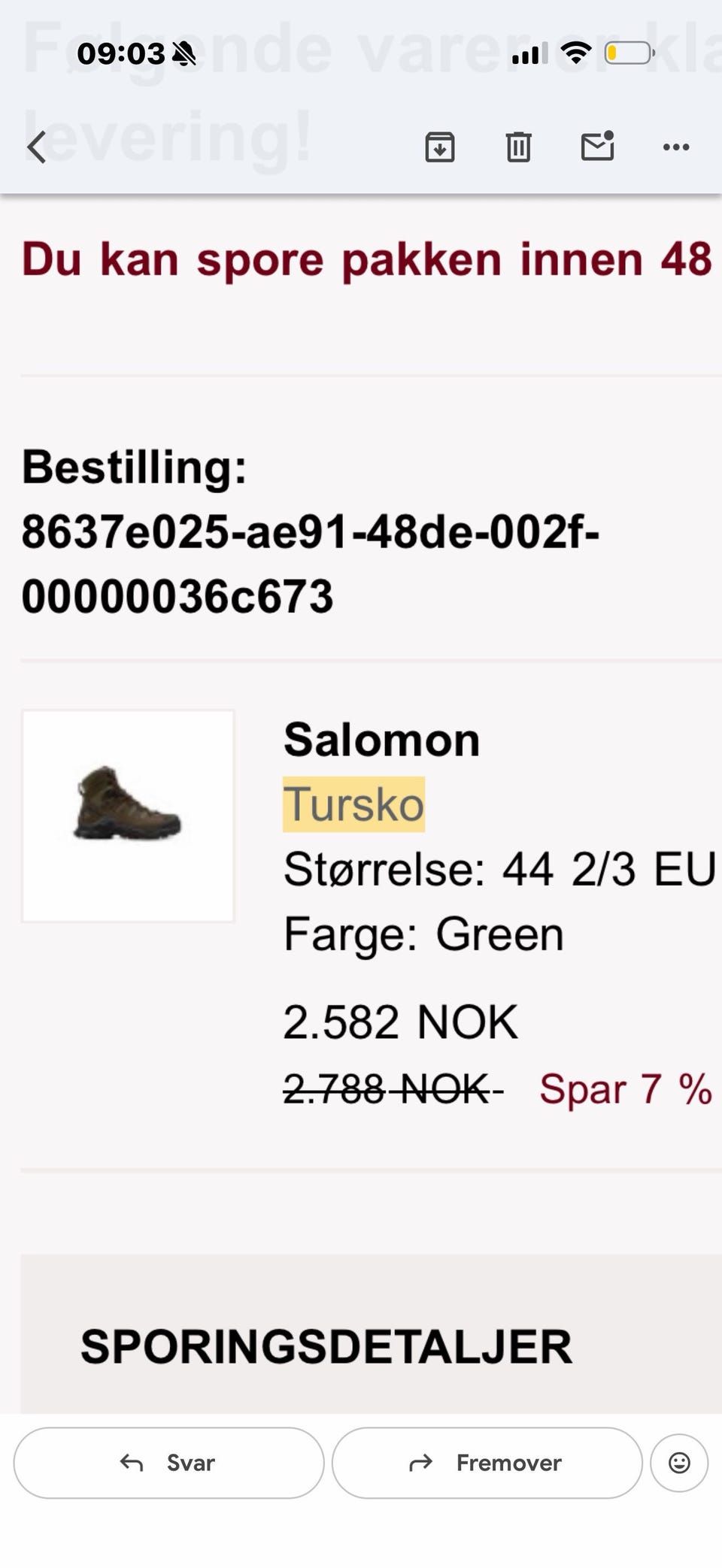This screenshot has height=1568, width=722.
Task: Tap the silent mode bell icon
Action: tap(184, 54)
